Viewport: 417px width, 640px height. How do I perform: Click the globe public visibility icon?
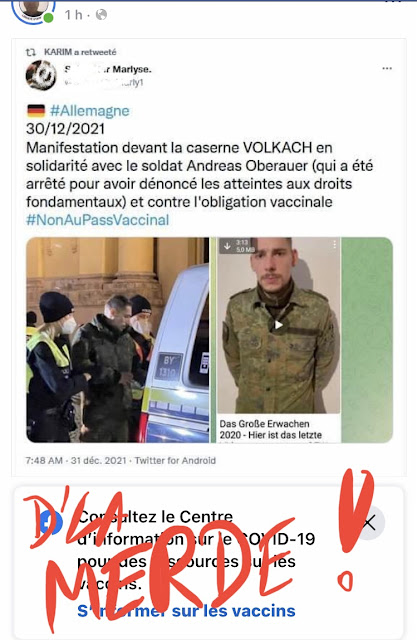pyautogui.click(x=101, y=15)
